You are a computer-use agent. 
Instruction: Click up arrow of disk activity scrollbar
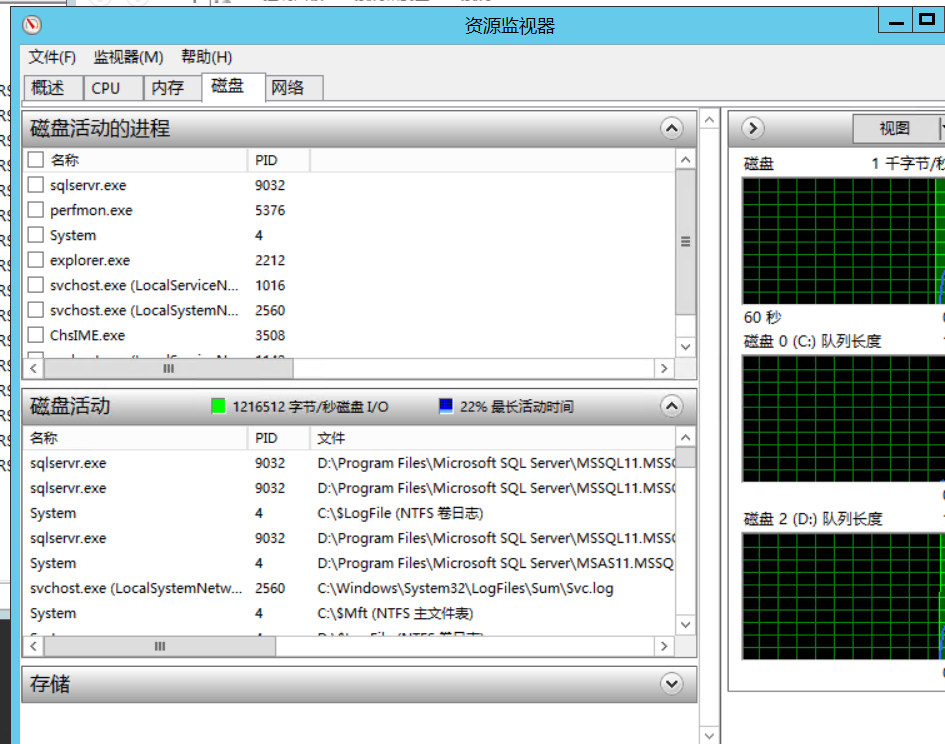pyautogui.click(x=685, y=438)
